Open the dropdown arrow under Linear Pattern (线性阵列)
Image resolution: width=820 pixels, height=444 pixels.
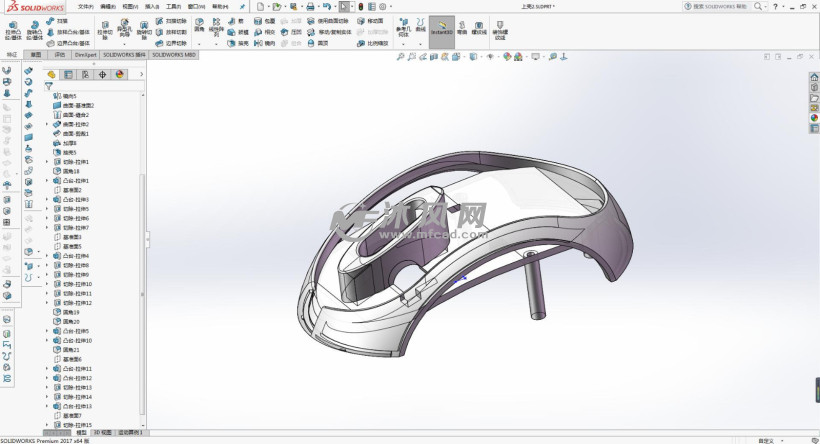[x=216, y=44]
